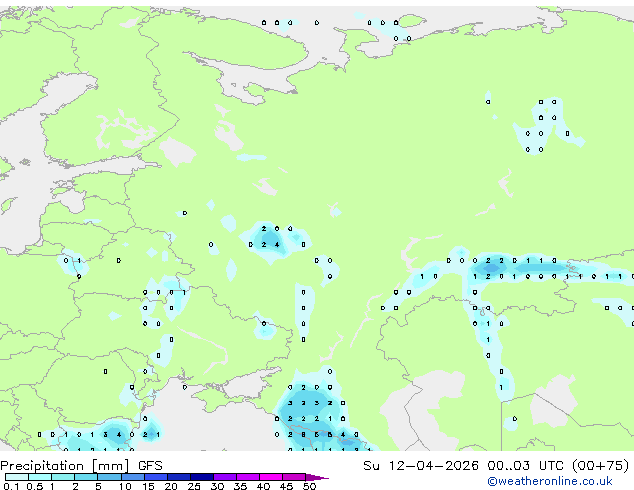Viewport: 634px width, 490px height.
Task: Pick the 10–15 mm blue legend swatch
Action: tap(132, 477)
